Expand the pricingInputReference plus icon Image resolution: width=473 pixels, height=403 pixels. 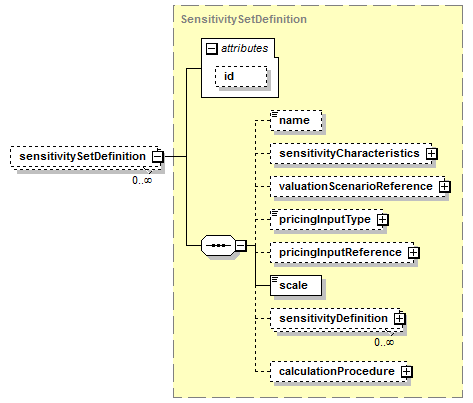pos(413,252)
